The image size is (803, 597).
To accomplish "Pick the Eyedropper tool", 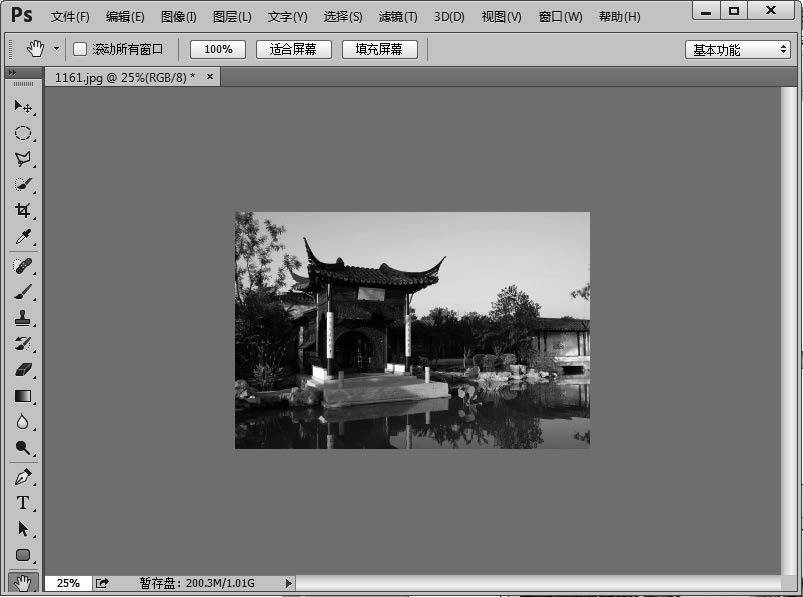I will click(x=22, y=236).
